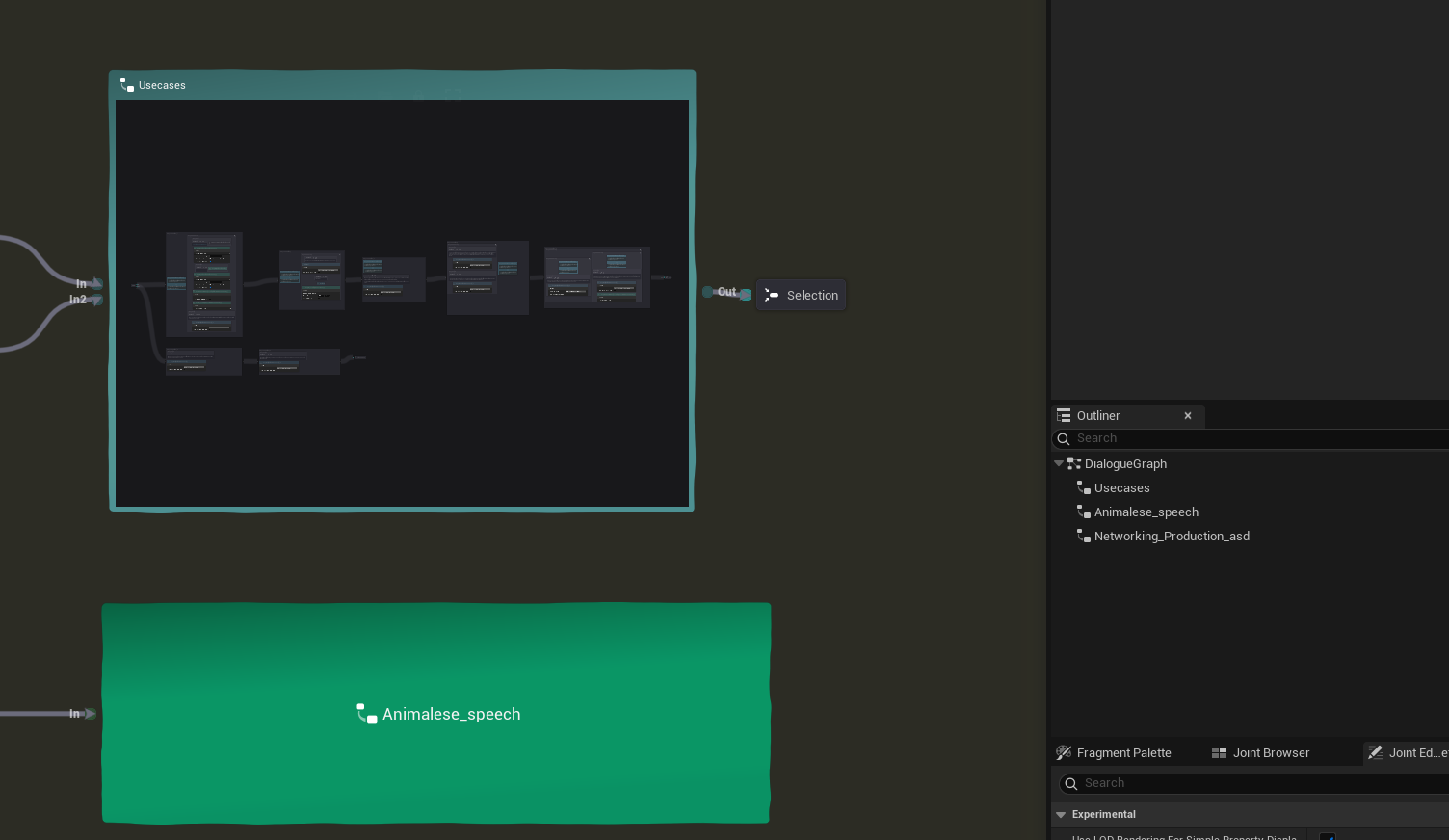
Task: Click the In2 pin of Usecases node
Action: click(96, 300)
